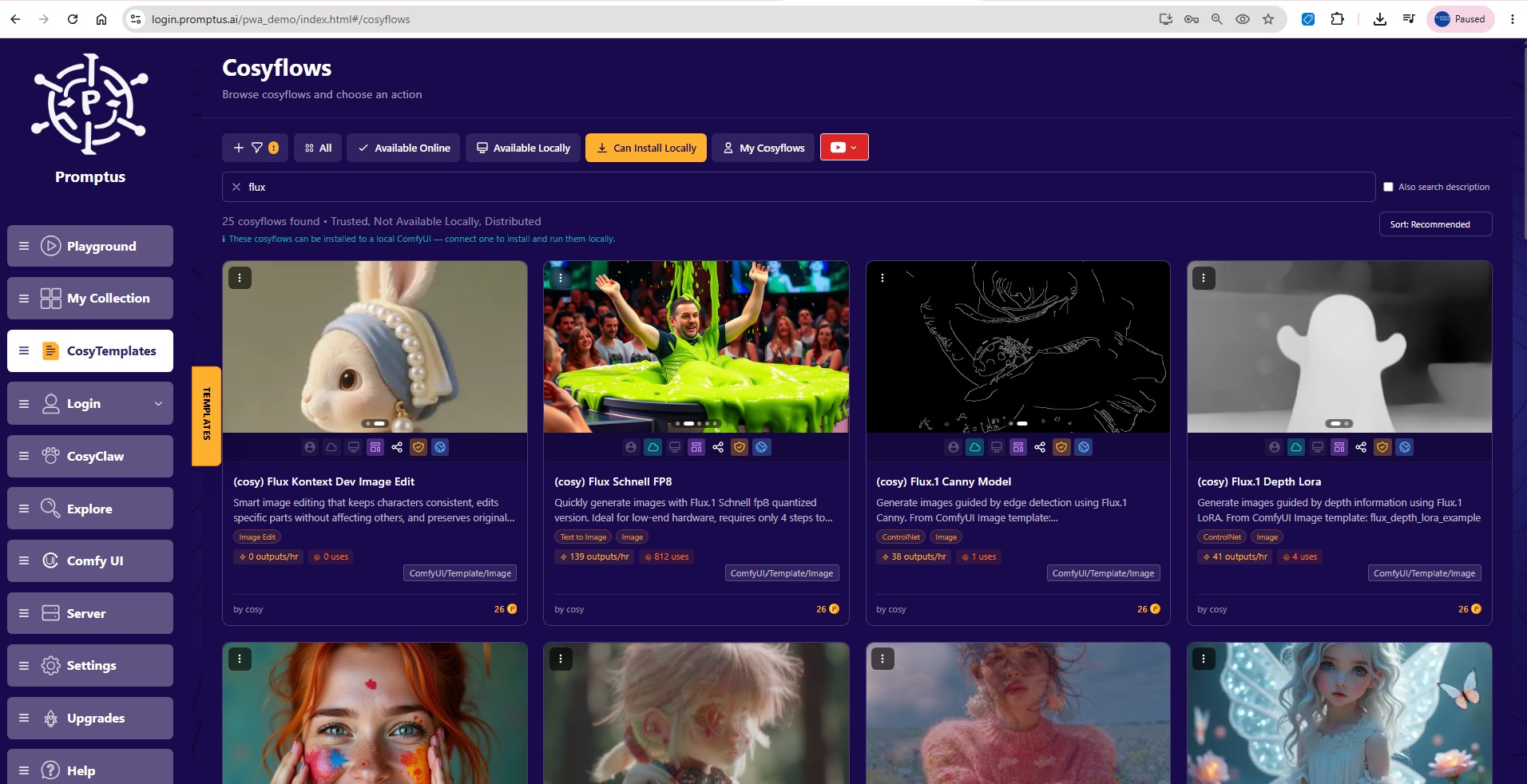The width and height of the screenshot is (1527, 784).
Task: Open My Collection in sidebar
Action: pos(90,298)
